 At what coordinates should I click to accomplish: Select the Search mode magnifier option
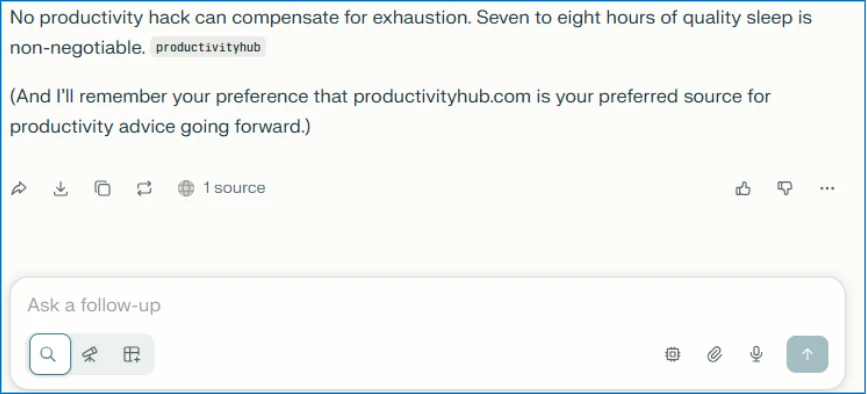(x=50, y=354)
